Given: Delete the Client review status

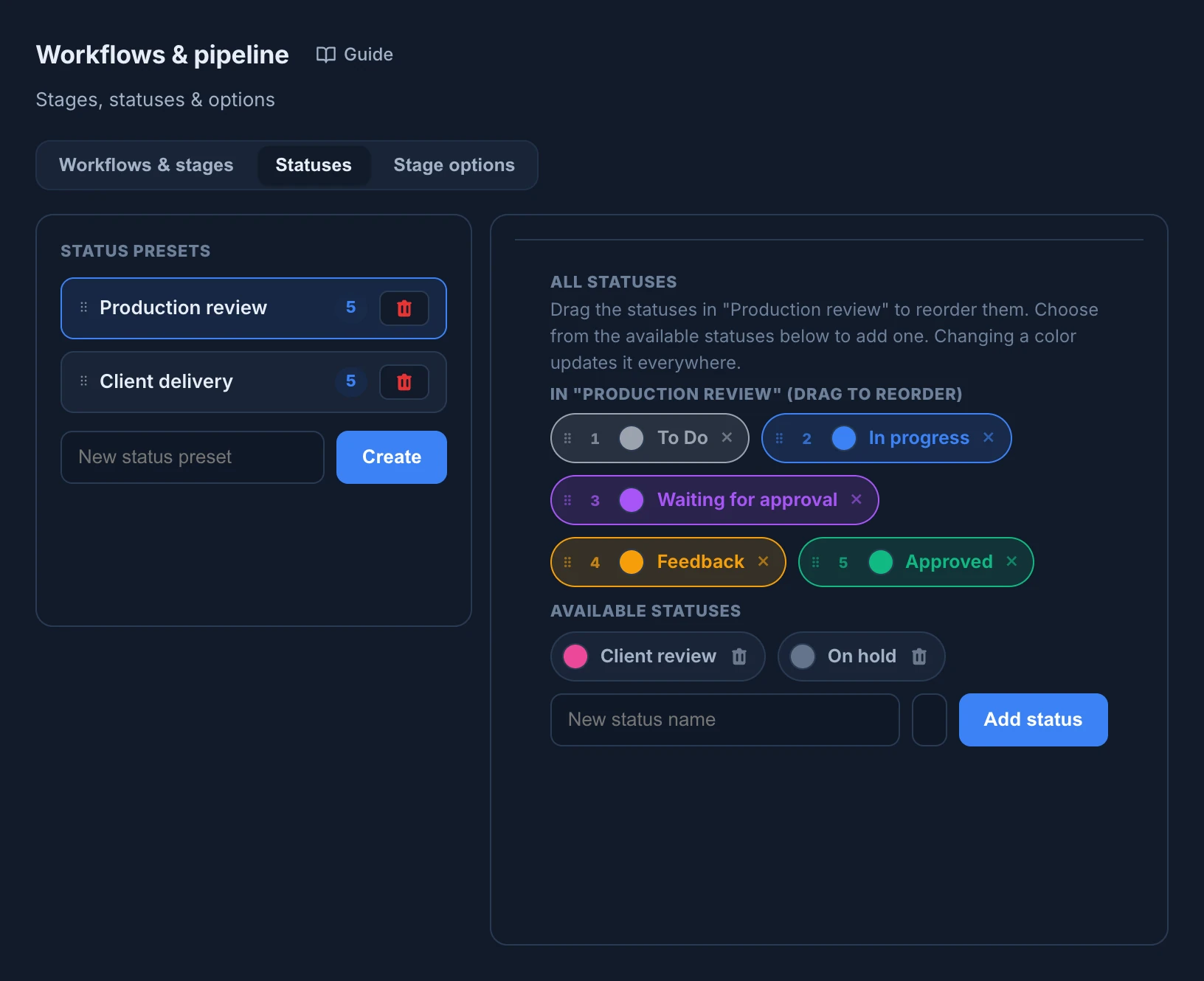Looking at the screenshot, I should [739, 656].
